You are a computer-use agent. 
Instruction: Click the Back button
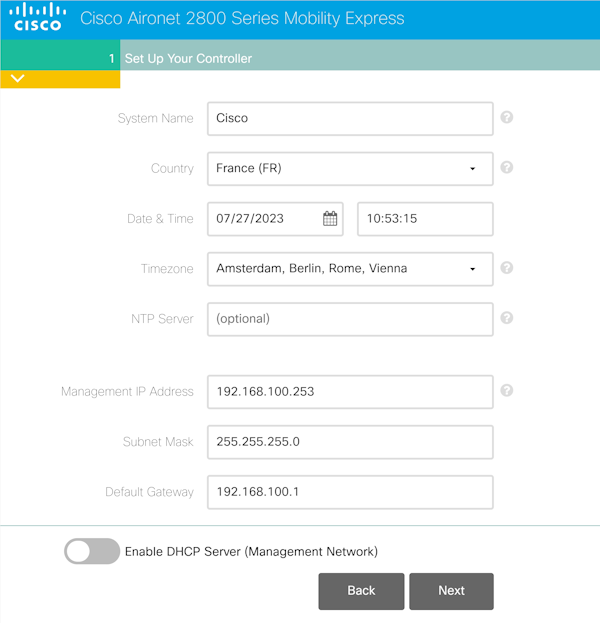pyautogui.click(x=361, y=591)
